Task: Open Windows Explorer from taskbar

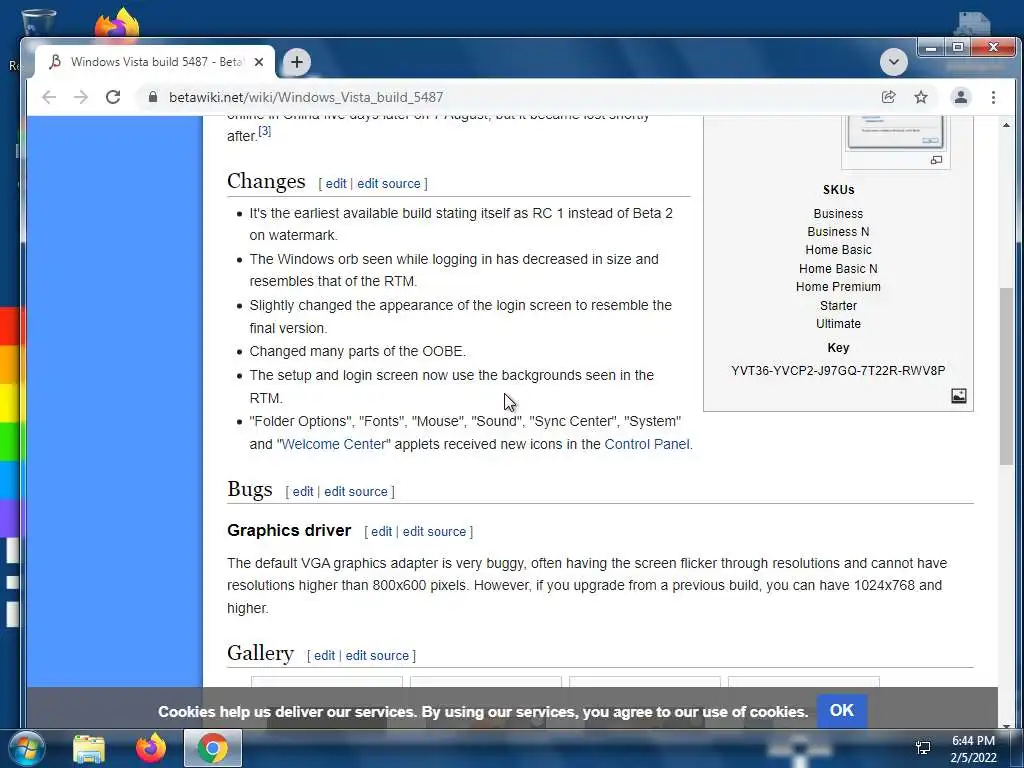Action: pyautogui.click(x=89, y=748)
